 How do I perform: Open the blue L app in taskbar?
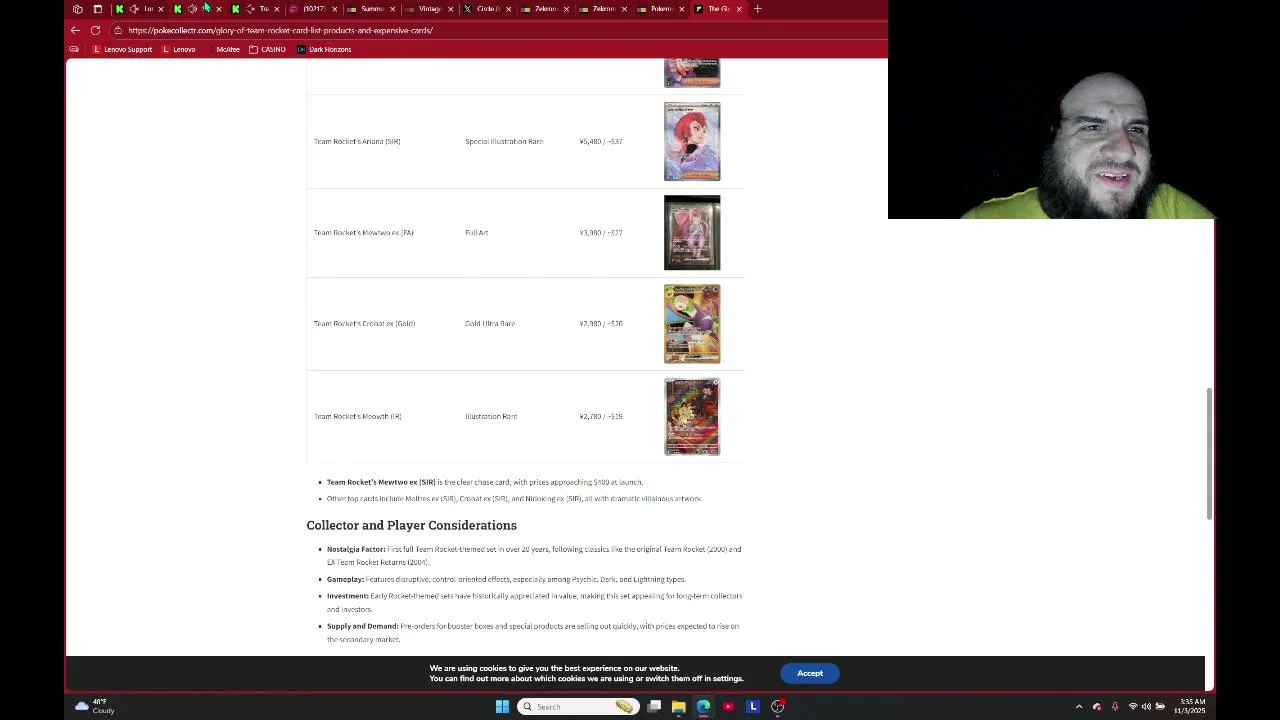(x=753, y=707)
